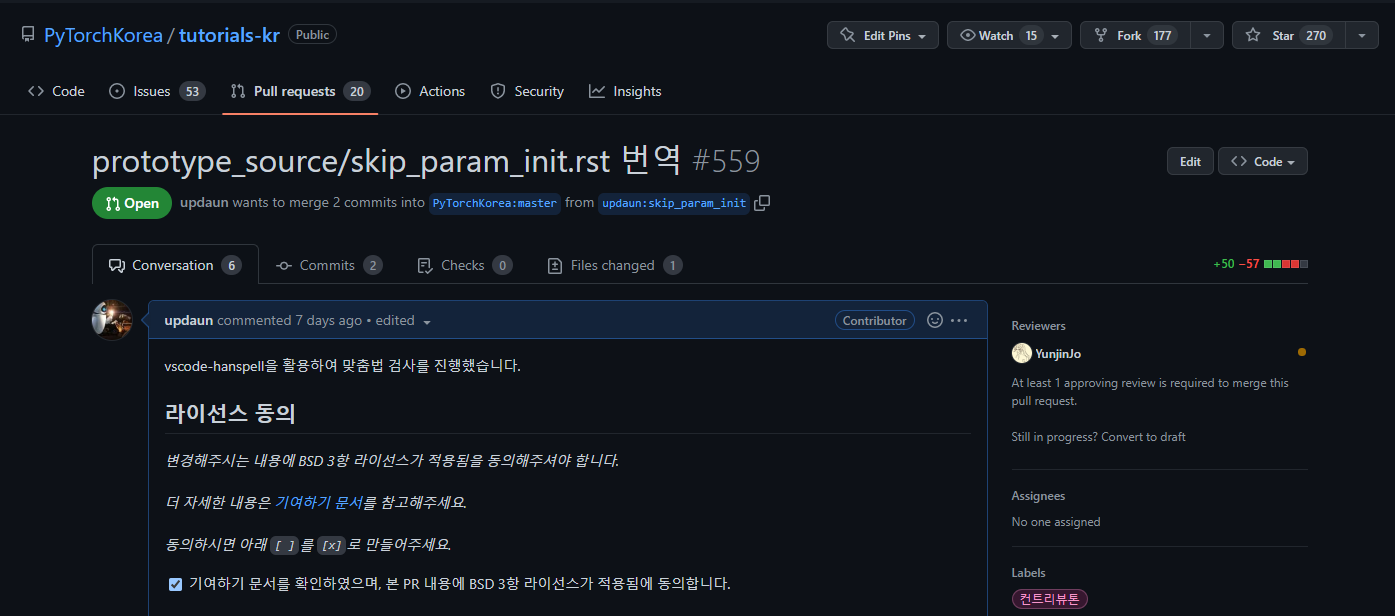Click updaun's avatar image
This screenshot has height=616, width=1395.
(x=112, y=320)
